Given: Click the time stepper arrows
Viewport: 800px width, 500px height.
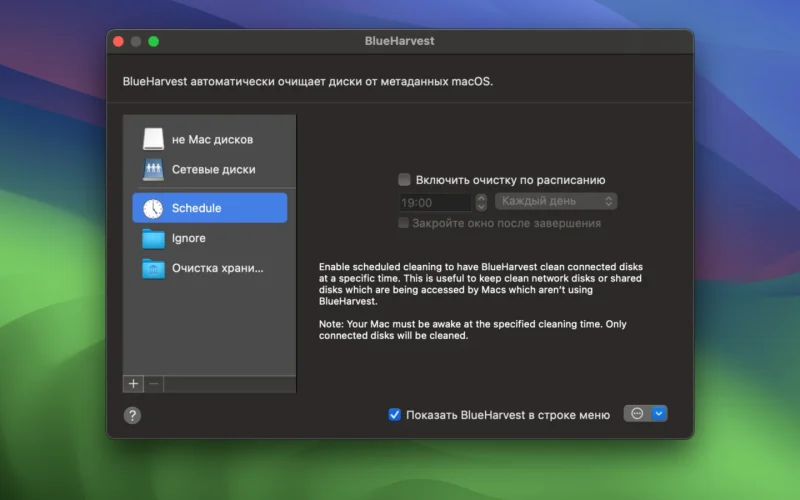Looking at the screenshot, I should [x=481, y=203].
